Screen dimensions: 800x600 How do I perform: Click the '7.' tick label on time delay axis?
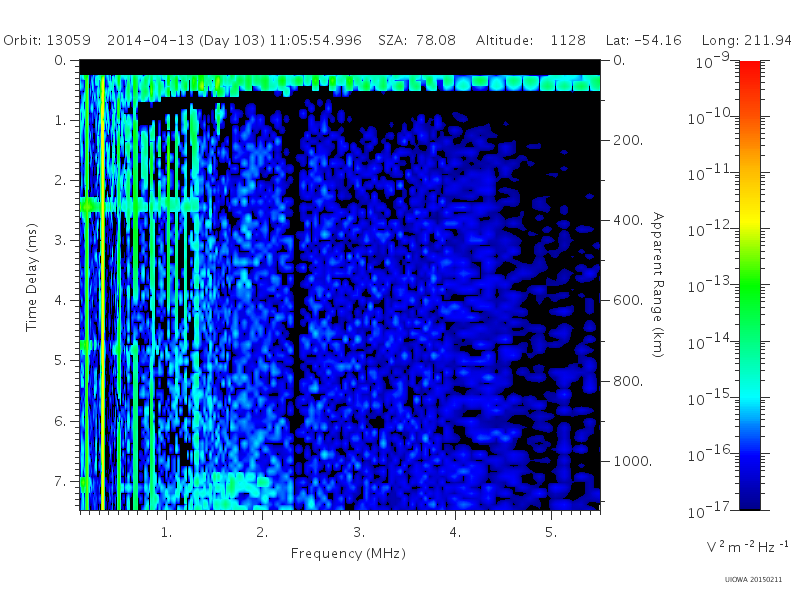(x=60, y=481)
